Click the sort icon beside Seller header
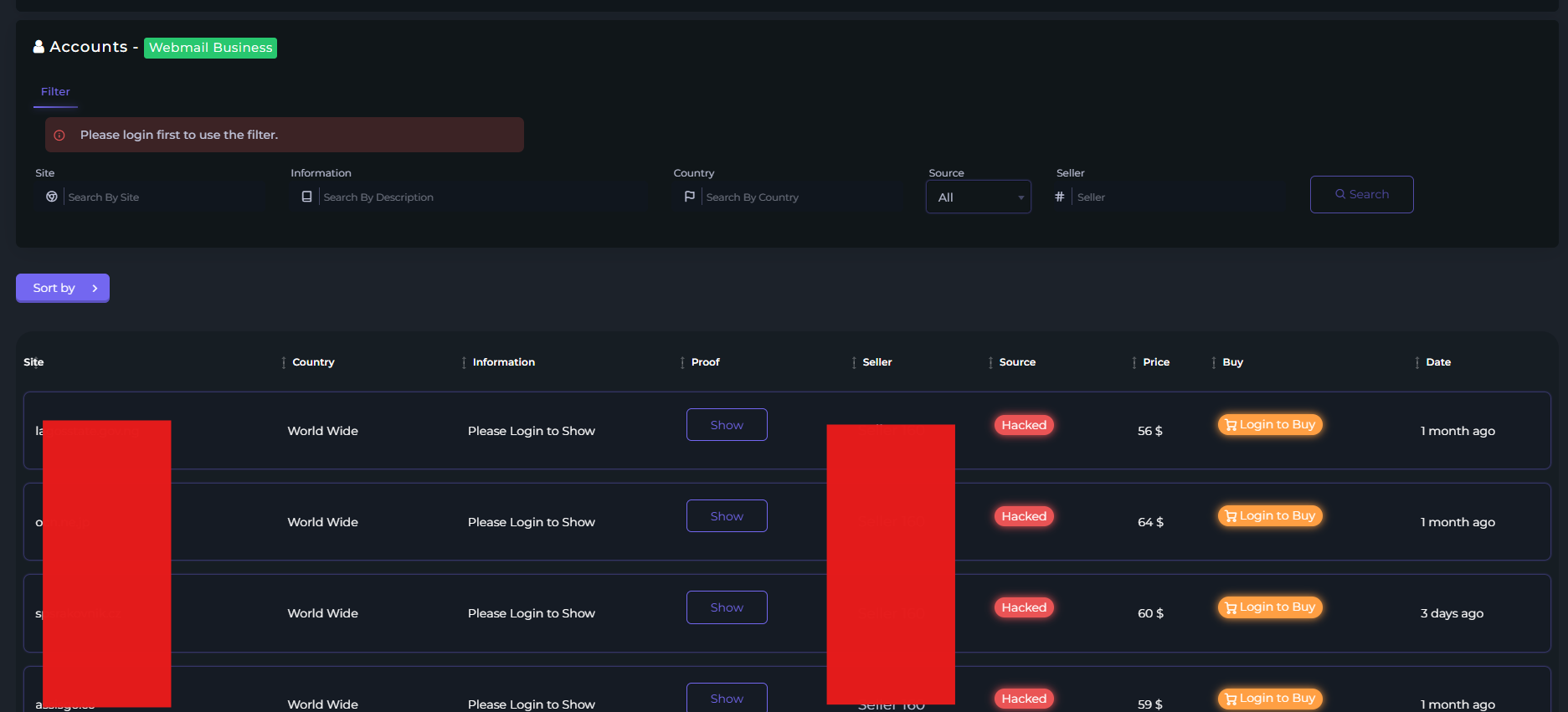1568x712 pixels. click(854, 362)
